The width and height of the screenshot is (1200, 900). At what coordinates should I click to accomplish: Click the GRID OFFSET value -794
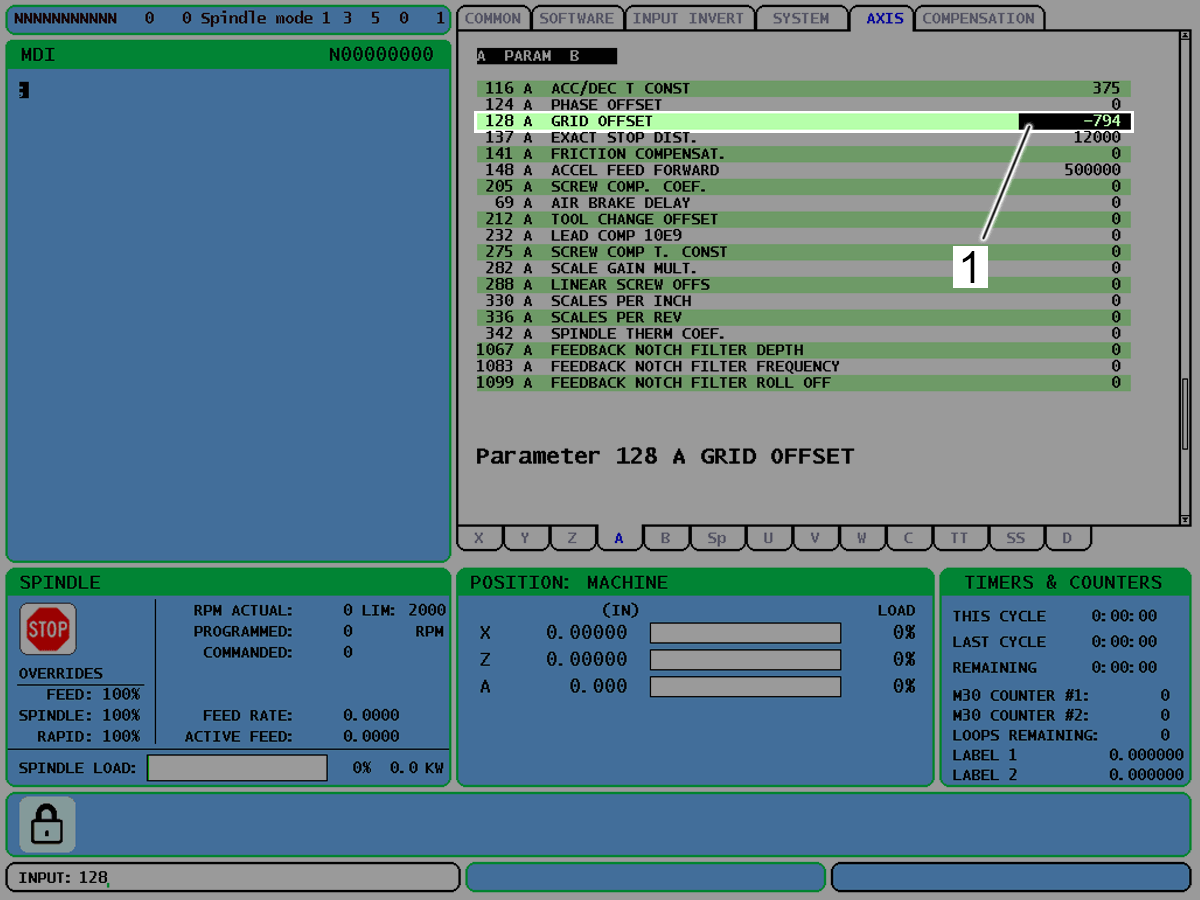tap(1076, 121)
